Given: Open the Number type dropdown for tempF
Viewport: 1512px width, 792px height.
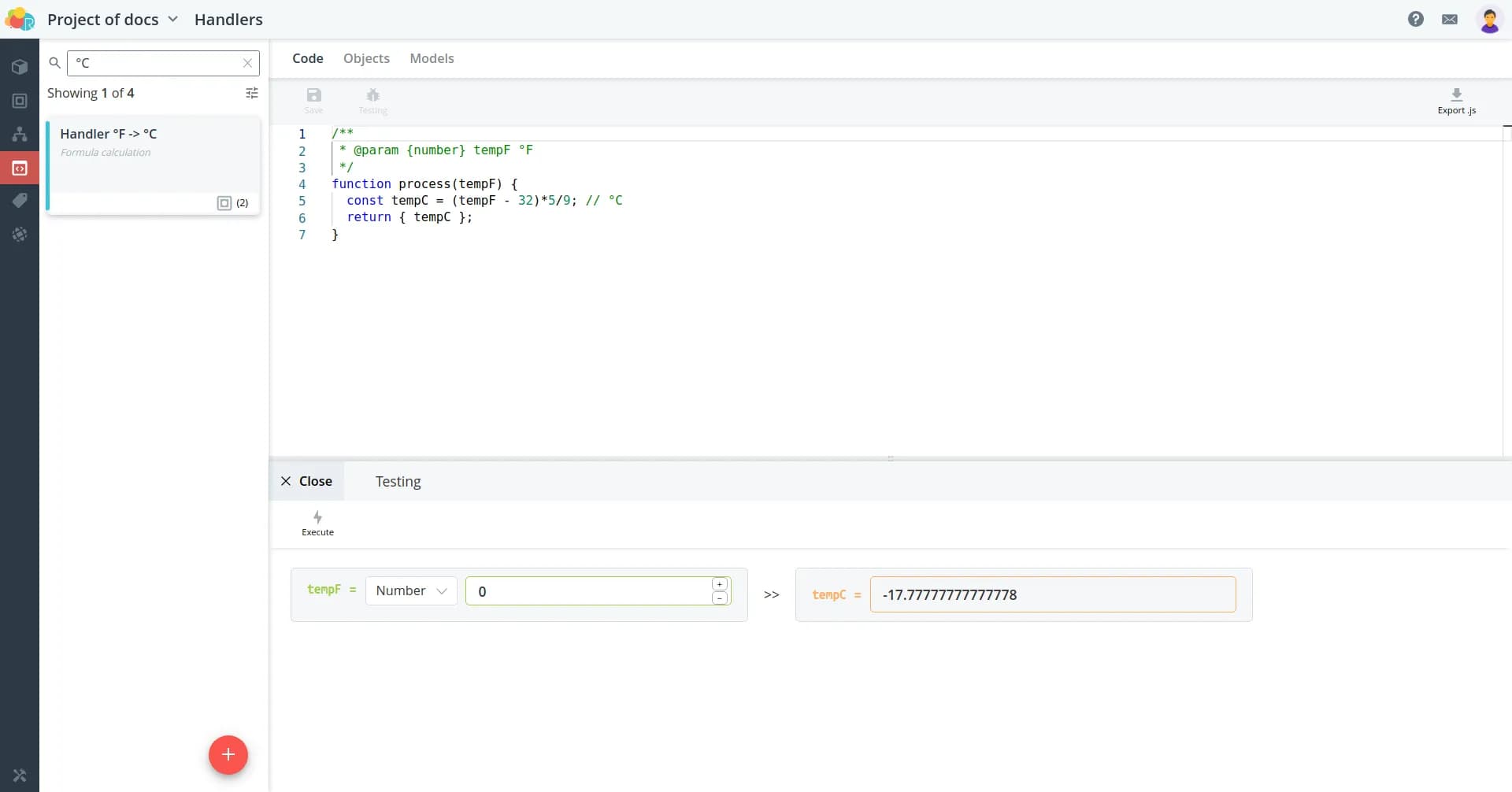Looking at the screenshot, I should [x=411, y=591].
